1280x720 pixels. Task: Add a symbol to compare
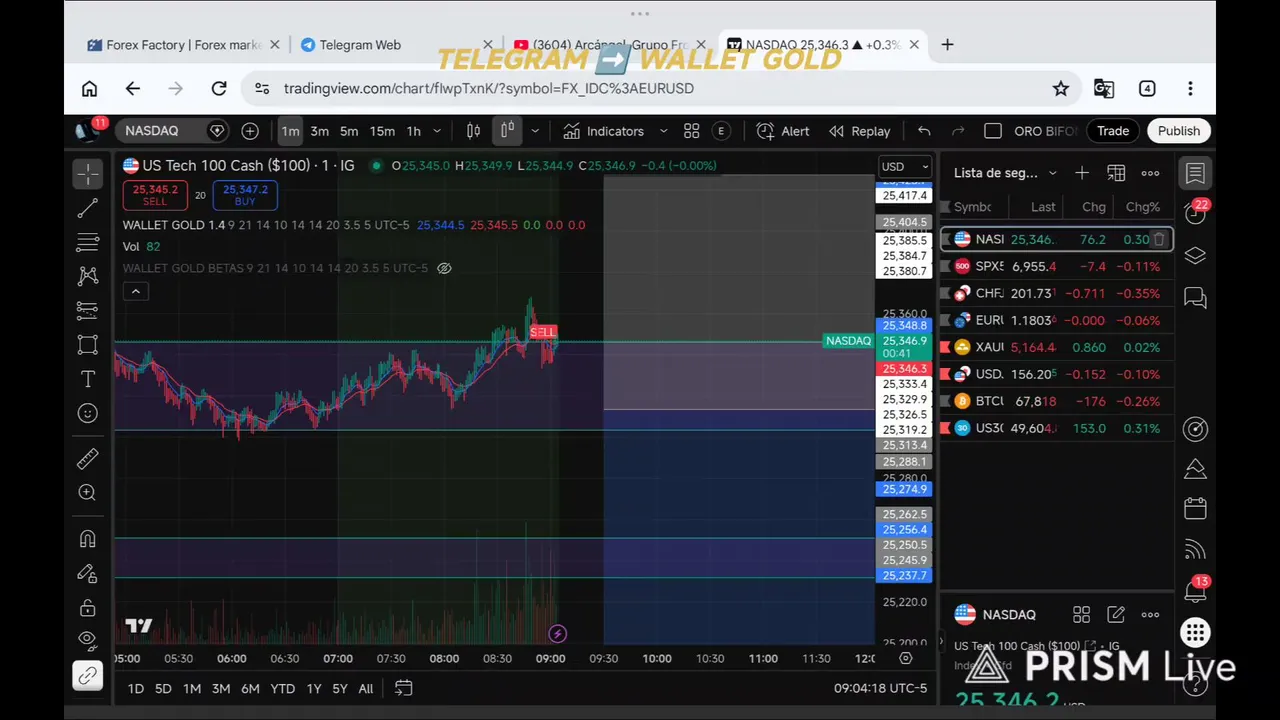(x=250, y=131)
